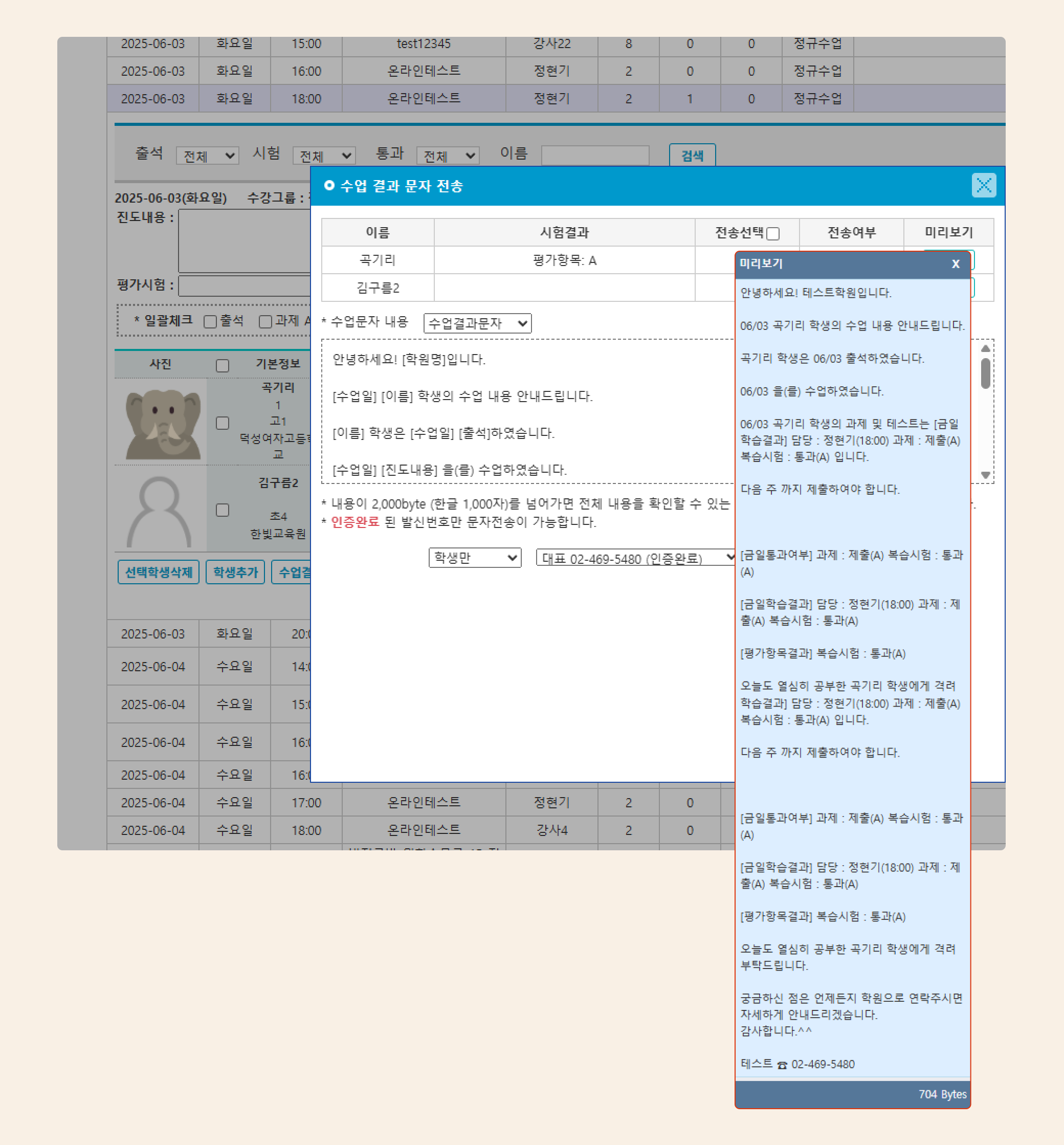
Task: Toggle the 기본정보 header checkbox
Action: (x=222, y=365)
